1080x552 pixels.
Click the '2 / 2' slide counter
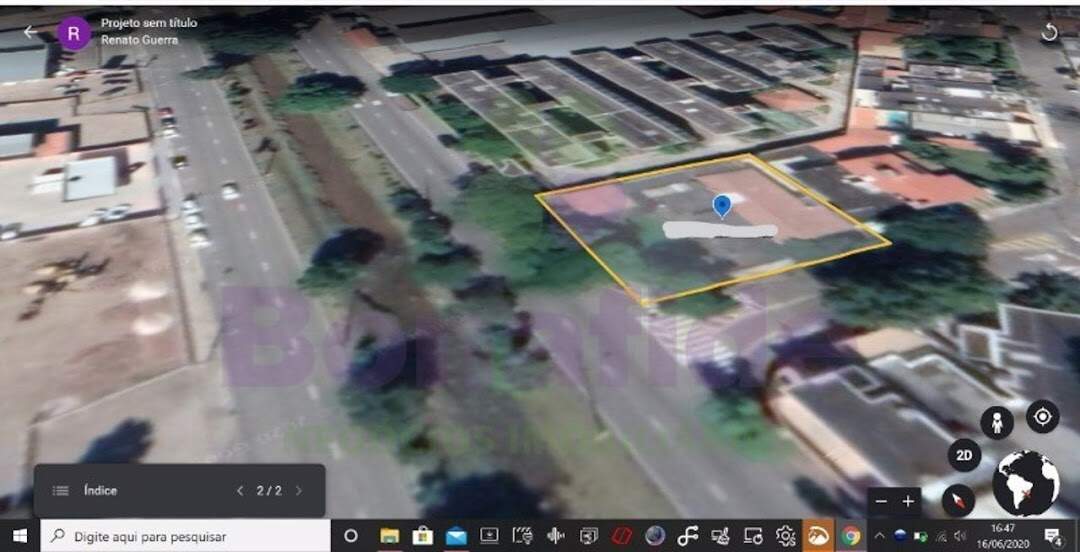click(x=269, y=491)
